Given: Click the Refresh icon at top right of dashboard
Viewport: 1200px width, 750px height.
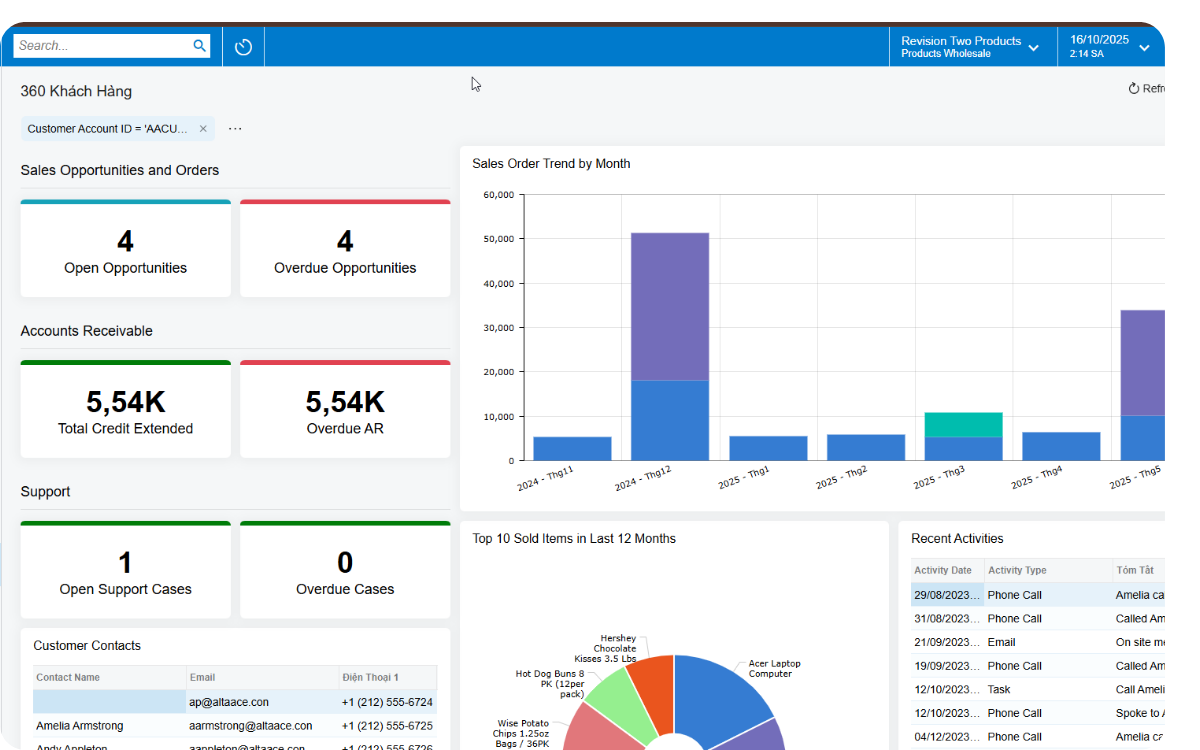Looking at the screenshot, I should pos(1135,88).
